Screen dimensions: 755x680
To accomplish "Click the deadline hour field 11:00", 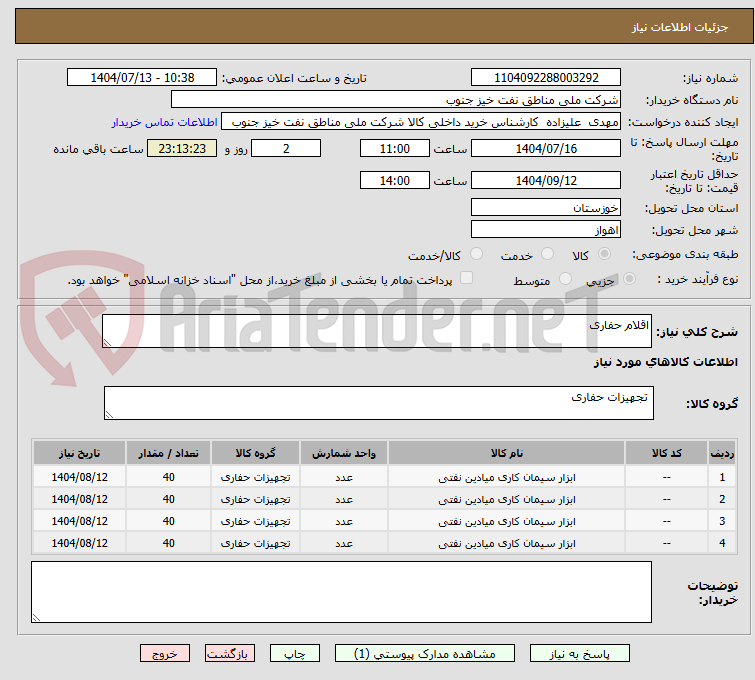I will click(x=395, y=148).
